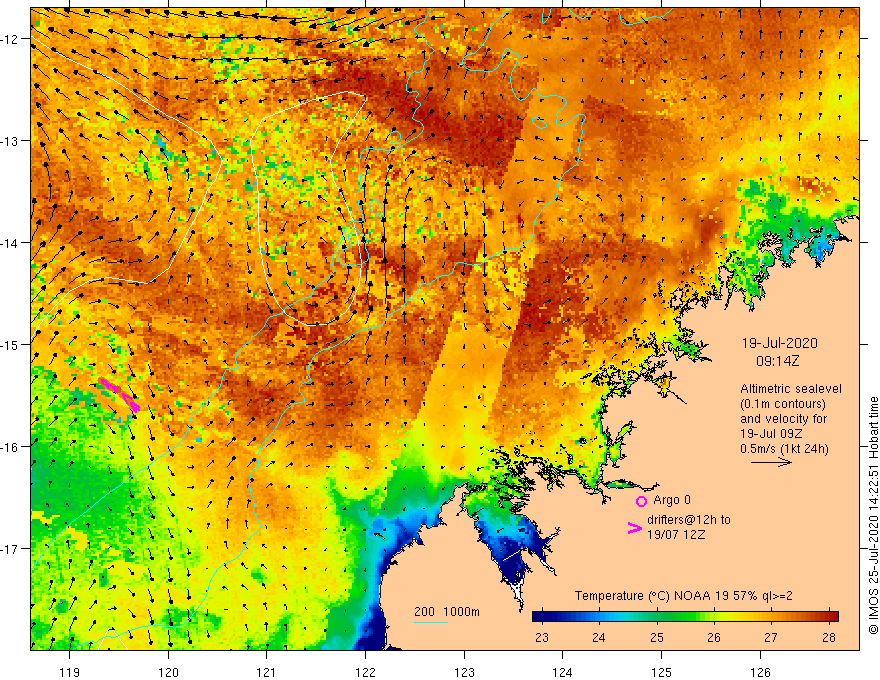Click the colorbar value 23
Screen dimensions: 880x680
(x=542, y=637)
